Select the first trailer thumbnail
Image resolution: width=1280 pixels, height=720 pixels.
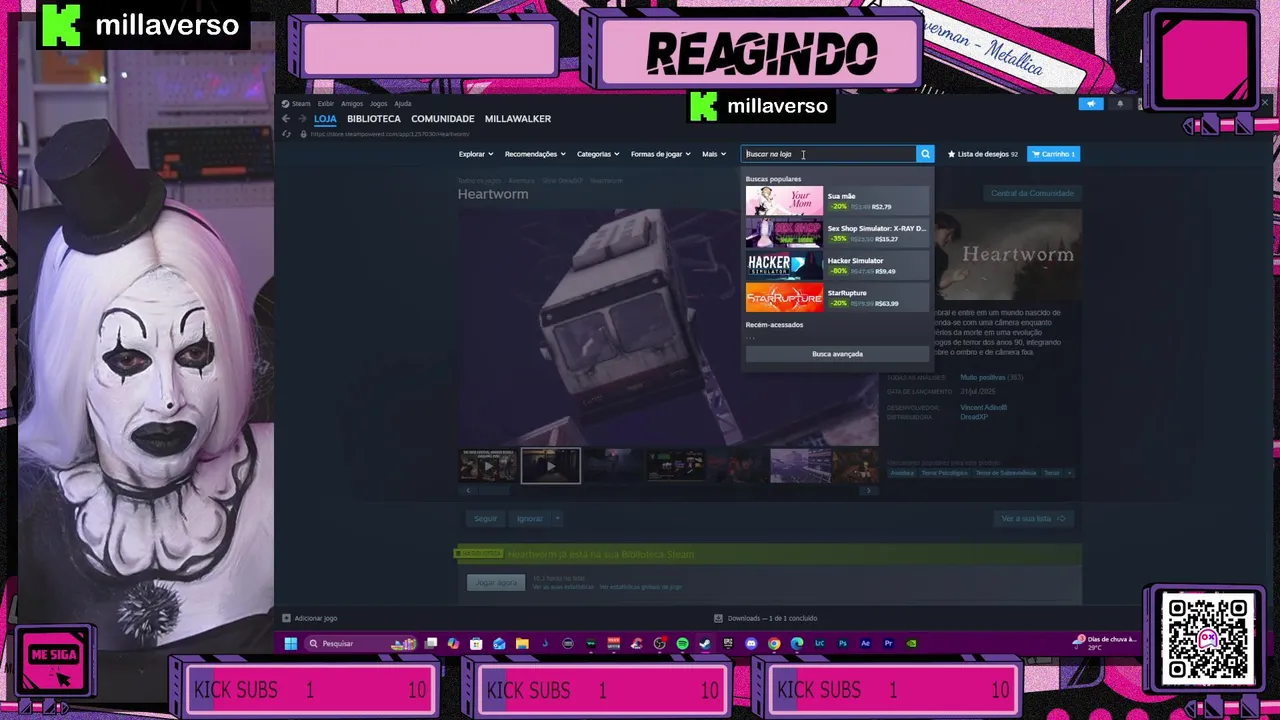click(488, 465)
